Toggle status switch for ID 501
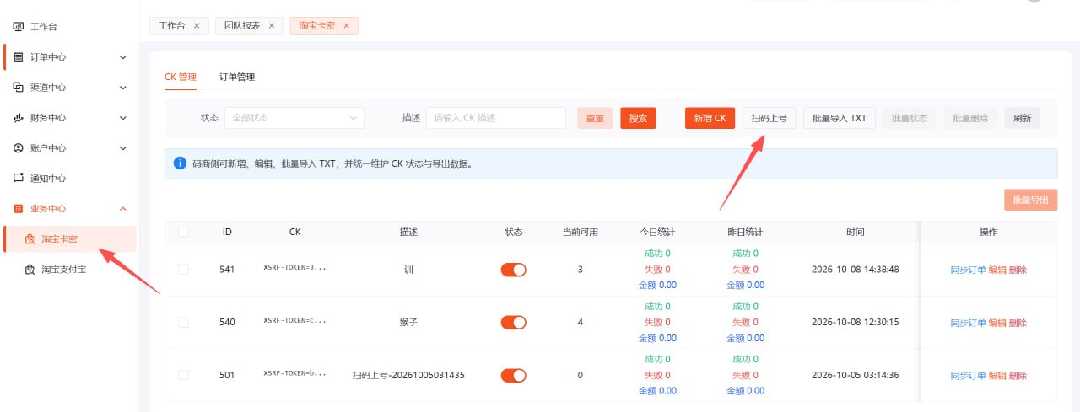1080x412 pixels. (x=514, y=375)
